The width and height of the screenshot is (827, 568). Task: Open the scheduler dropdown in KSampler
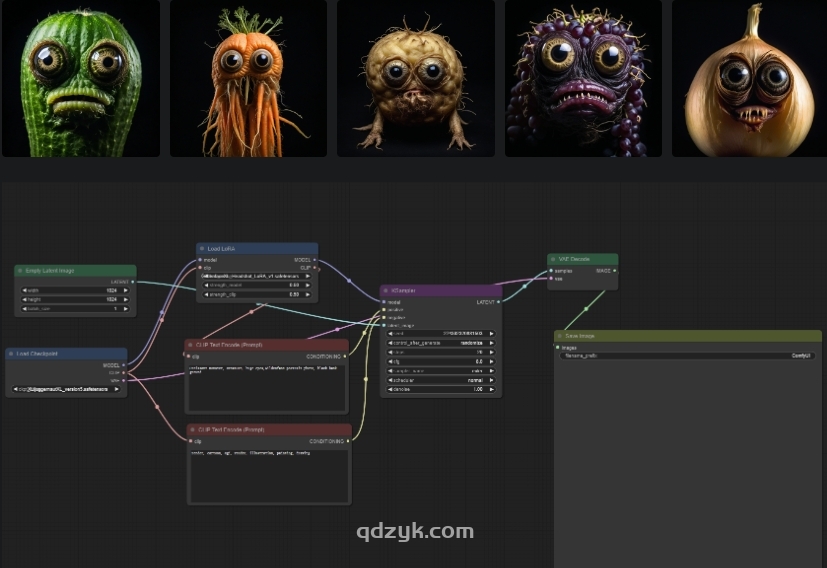(441, 380)
